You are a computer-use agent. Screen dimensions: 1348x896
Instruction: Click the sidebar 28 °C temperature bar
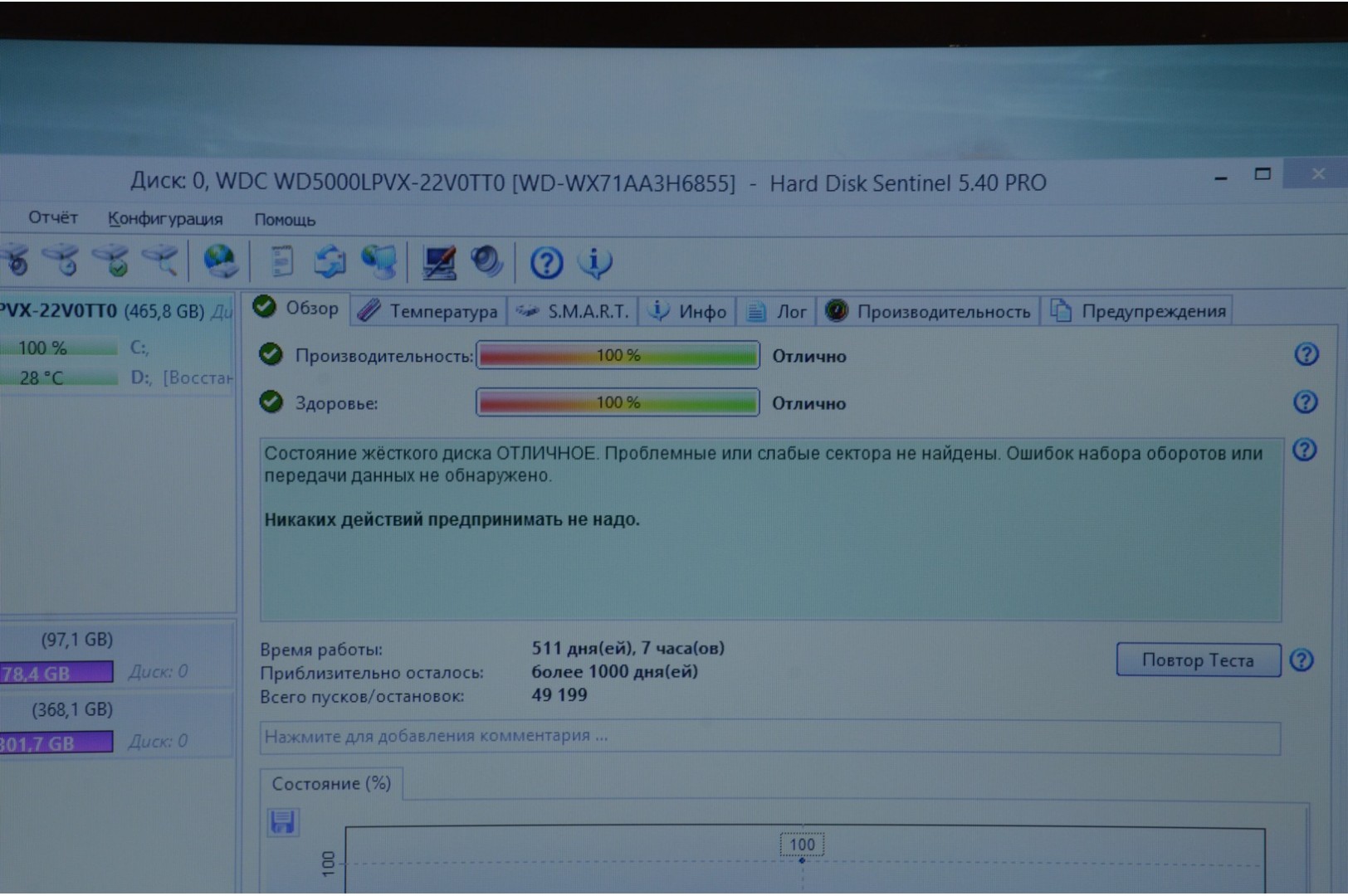(58, 377)
